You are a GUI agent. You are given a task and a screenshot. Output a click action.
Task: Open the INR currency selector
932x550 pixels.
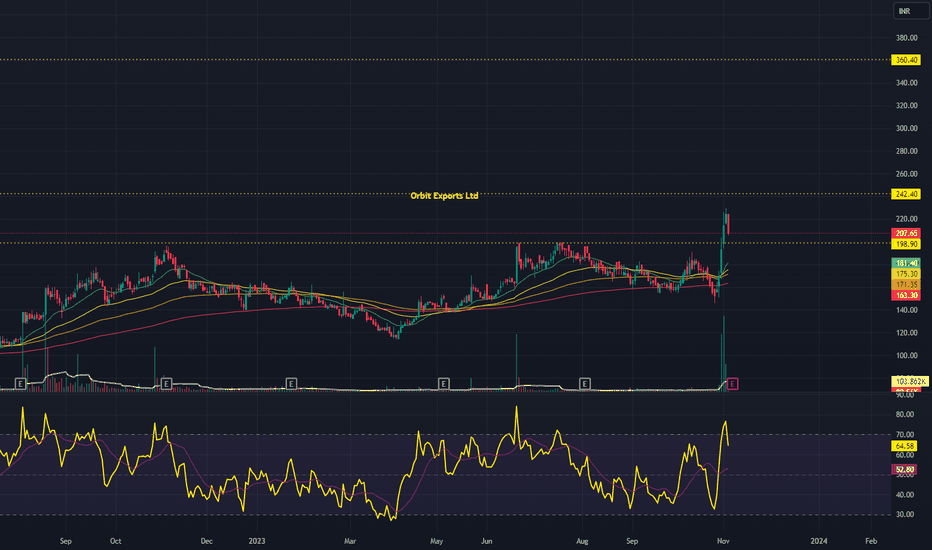910,11
